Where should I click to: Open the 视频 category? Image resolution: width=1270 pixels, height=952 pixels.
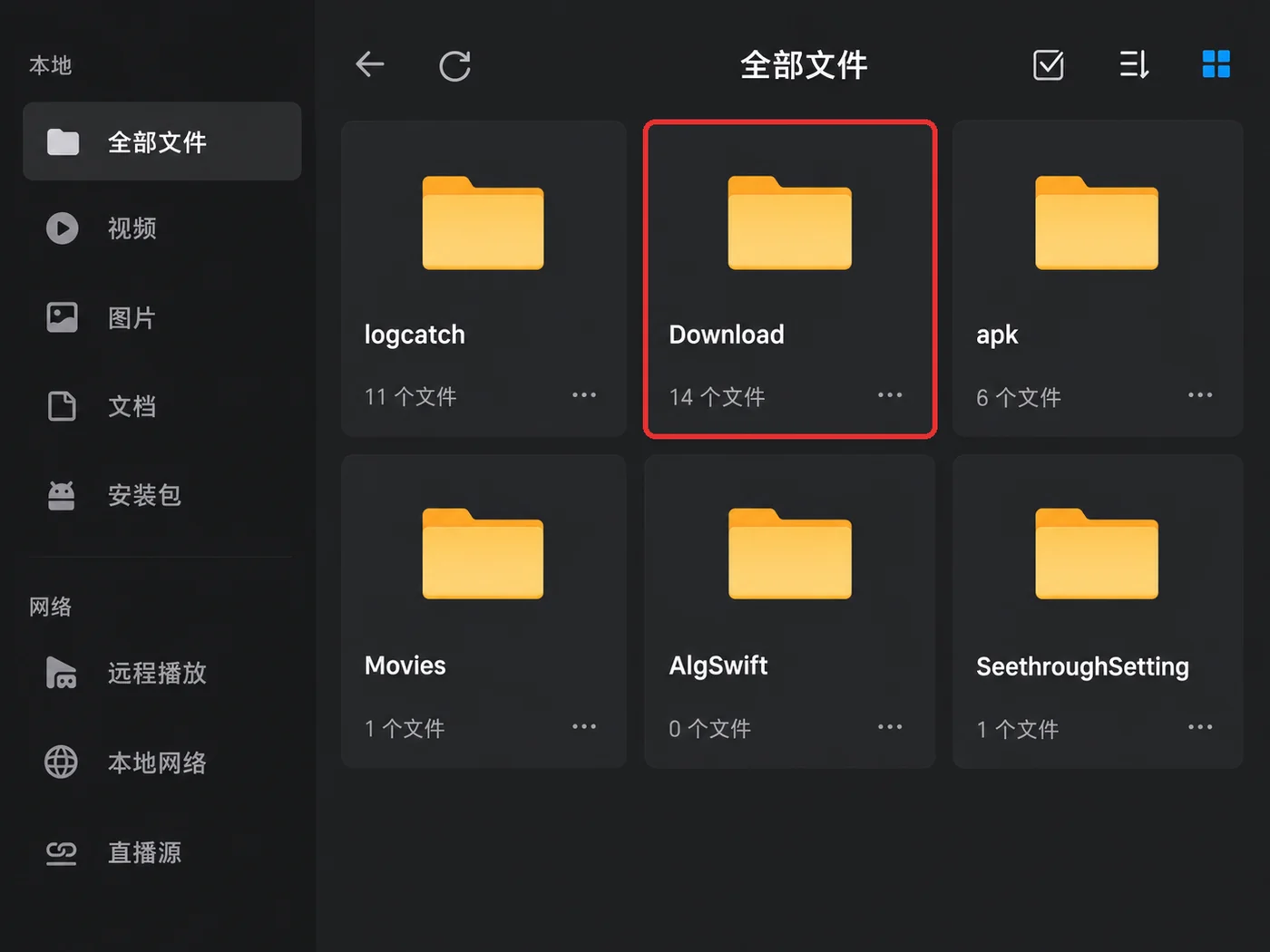162,228
